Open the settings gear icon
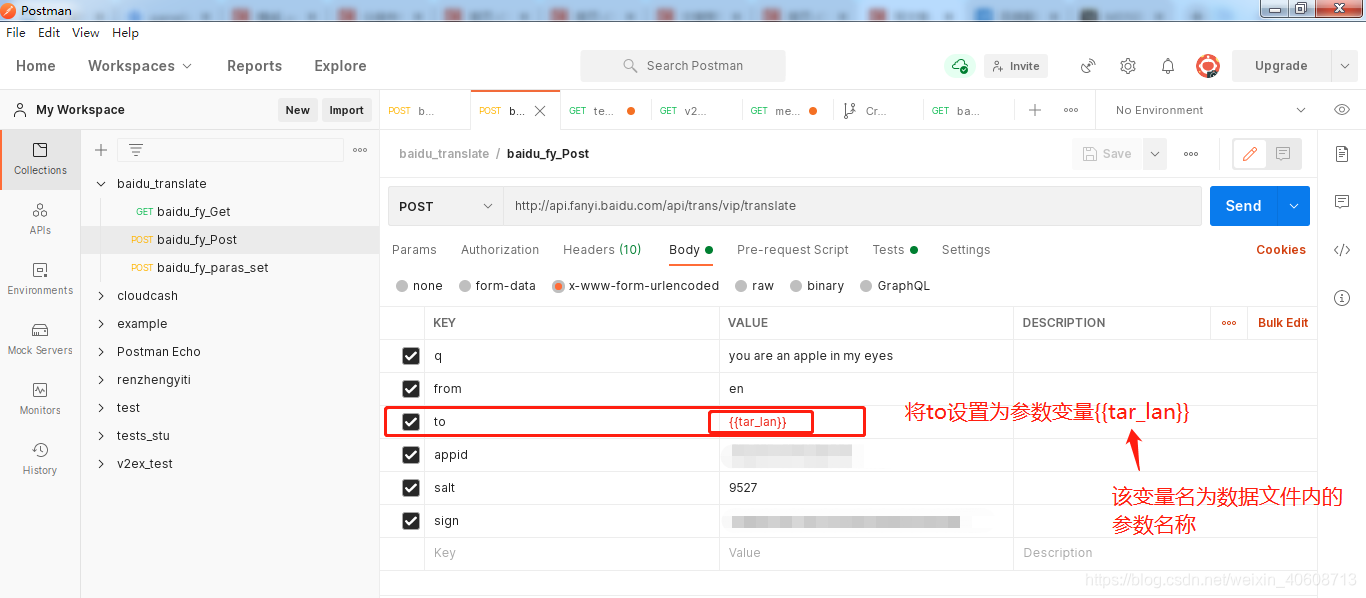The height and width of the screenshot is (598, 1366). click(x=1128, y=66)
